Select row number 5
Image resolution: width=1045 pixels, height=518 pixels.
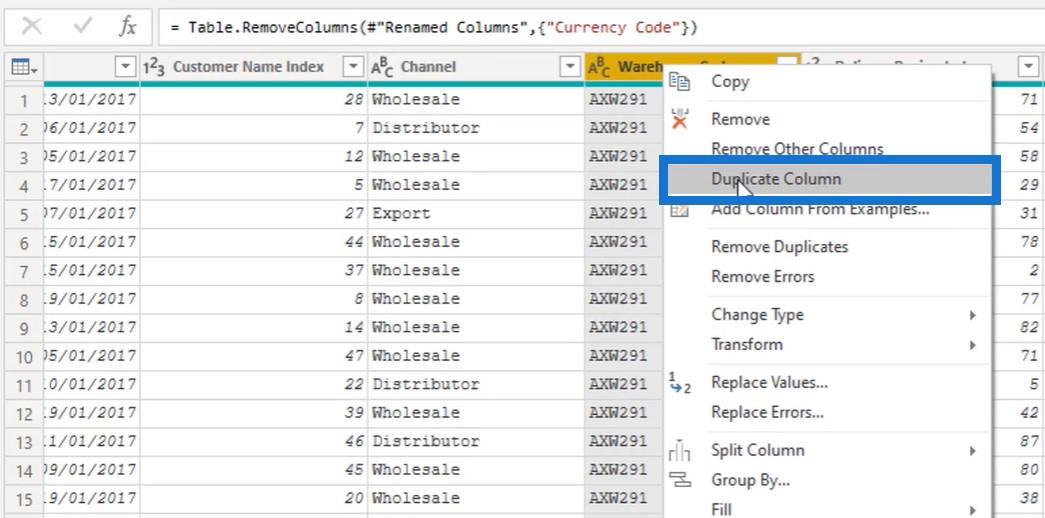(x=24, y=215)
